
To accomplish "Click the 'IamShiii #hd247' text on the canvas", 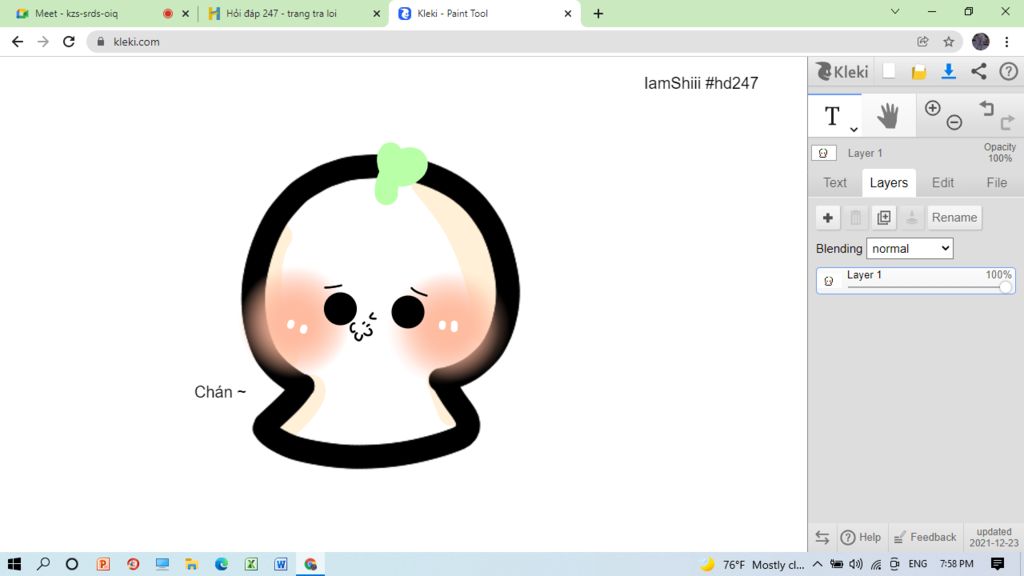I will tap(701, 83).
